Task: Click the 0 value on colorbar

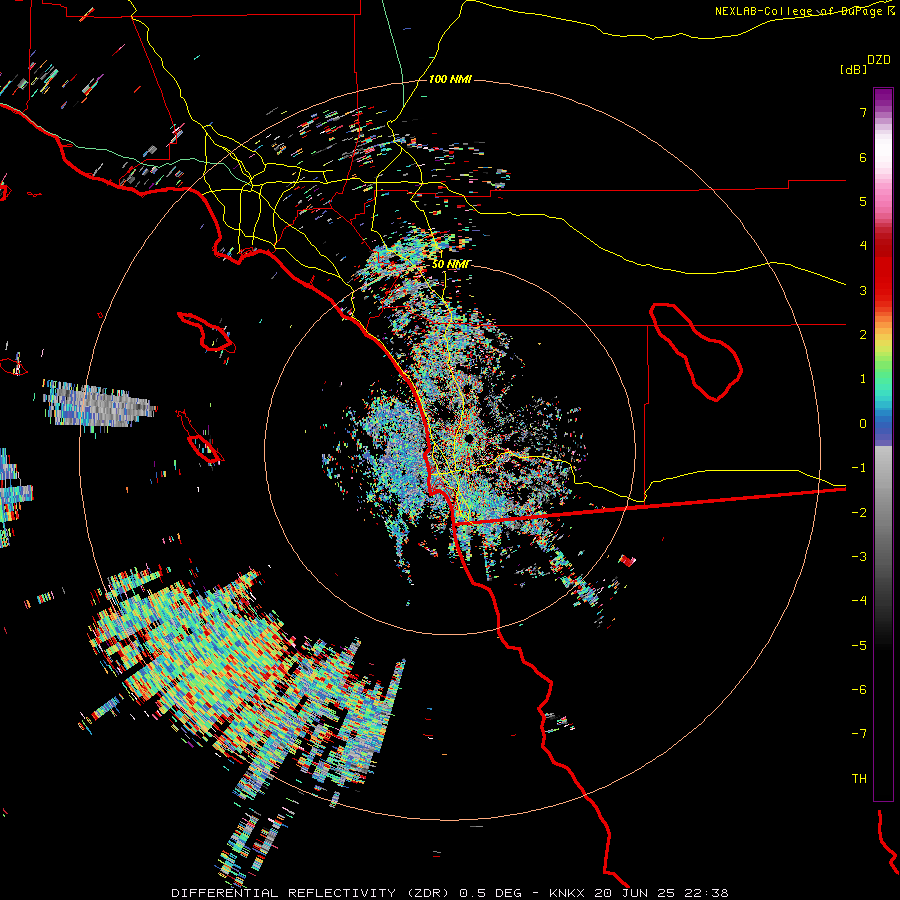Action: tap(863, 424)
